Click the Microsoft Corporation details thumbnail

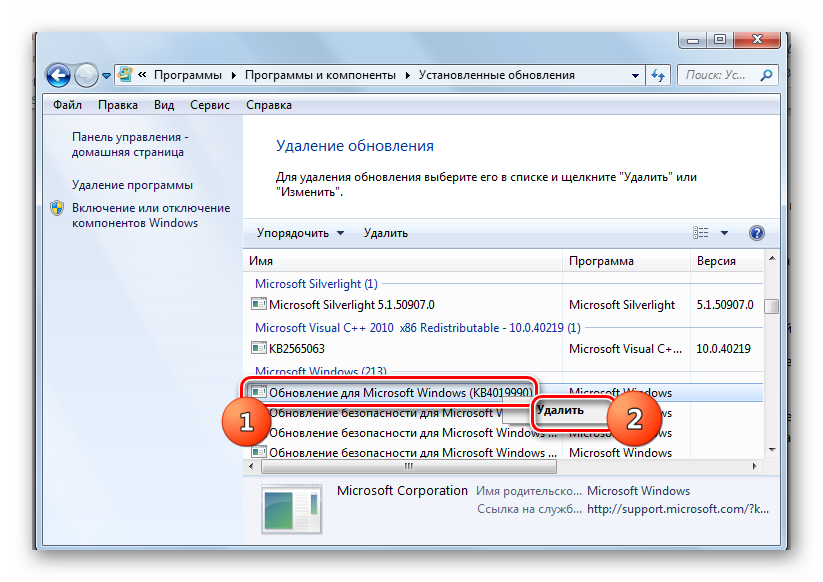click(291, 509)
